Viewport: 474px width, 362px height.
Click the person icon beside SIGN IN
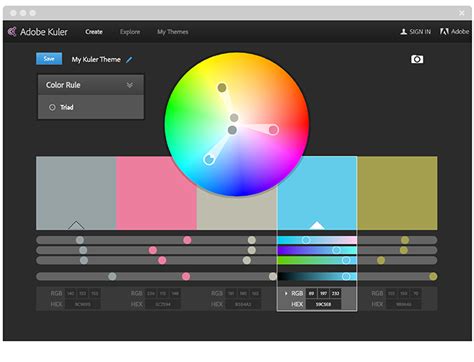pos(403,32)
